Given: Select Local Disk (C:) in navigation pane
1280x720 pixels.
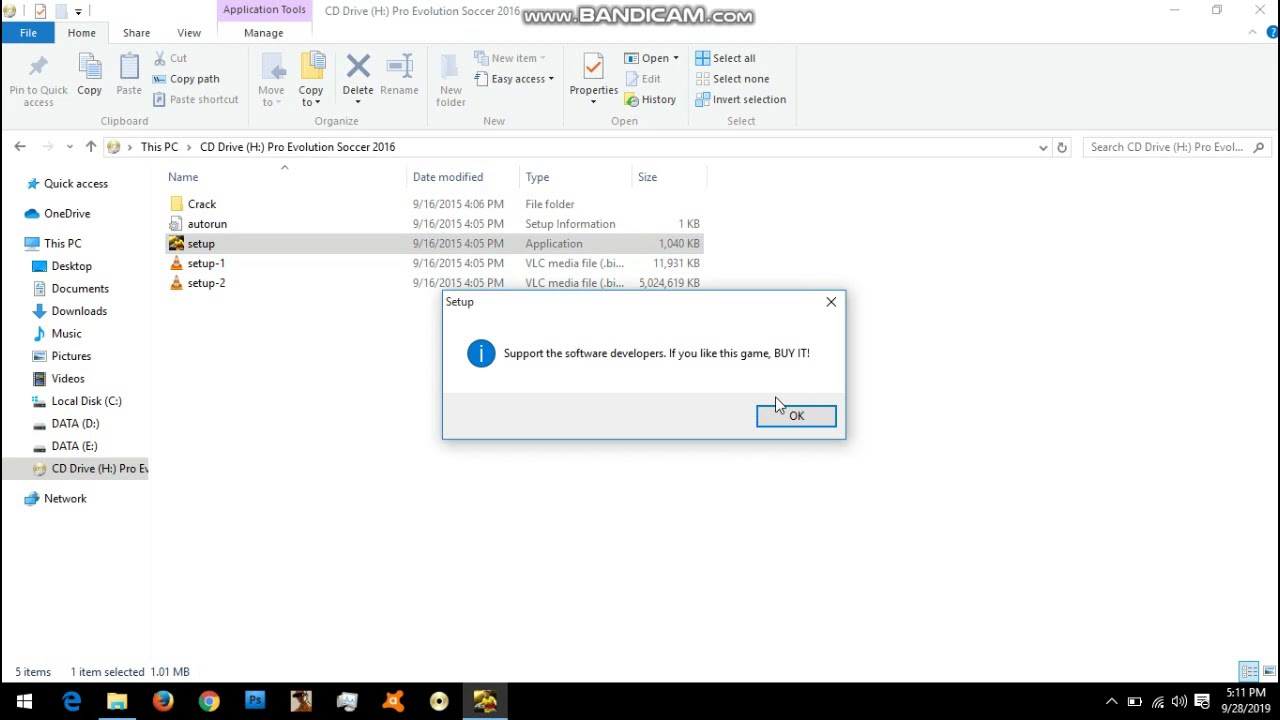Looking at the screenshot, I should (x=86, y=401).
